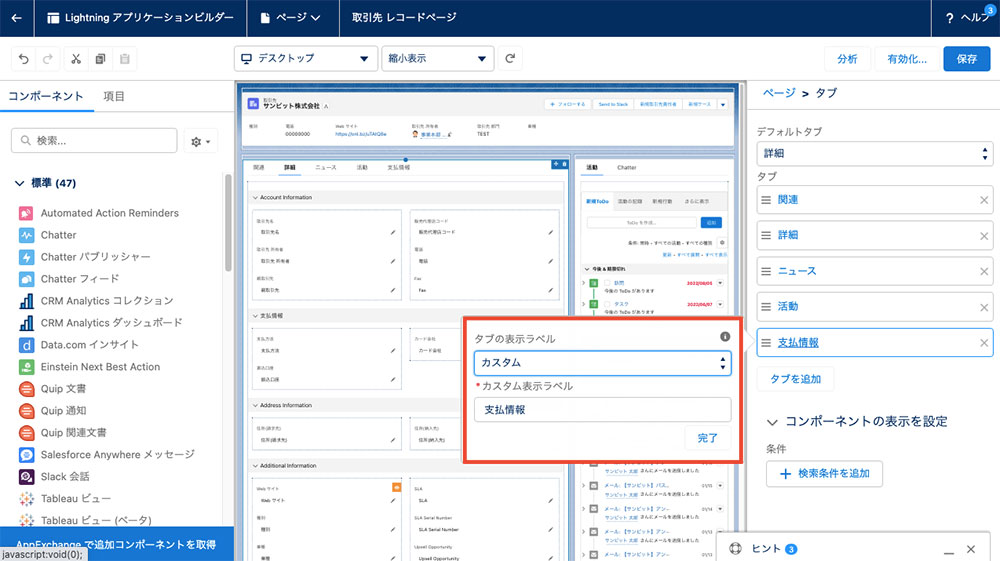Click the copy icon
This screenshot has height=561, width=1000.
point(100,59)
